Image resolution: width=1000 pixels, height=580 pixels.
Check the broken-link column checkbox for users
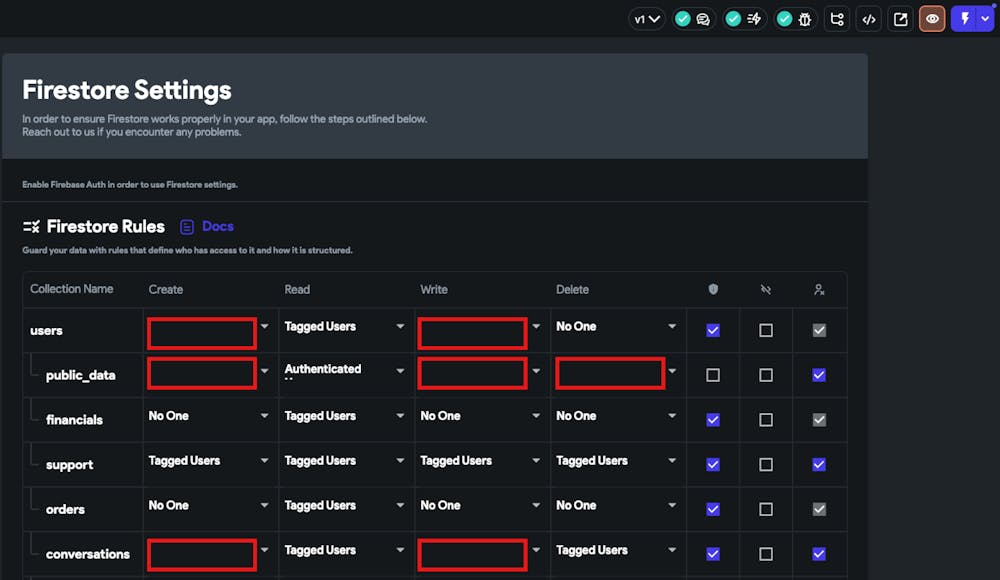coord(766,331)
